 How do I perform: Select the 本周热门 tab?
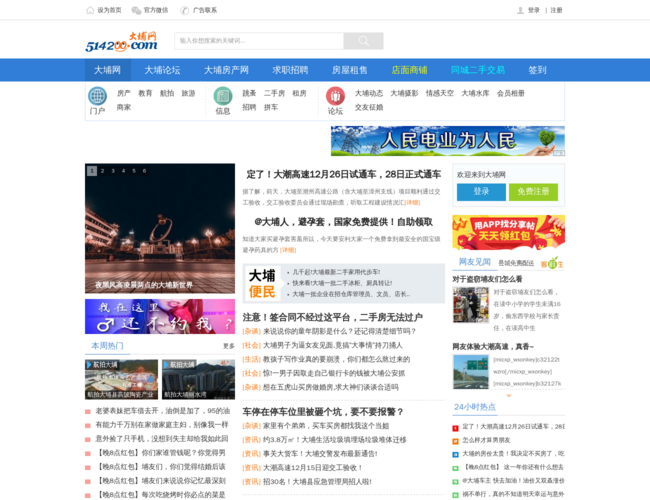pos(107,346)
